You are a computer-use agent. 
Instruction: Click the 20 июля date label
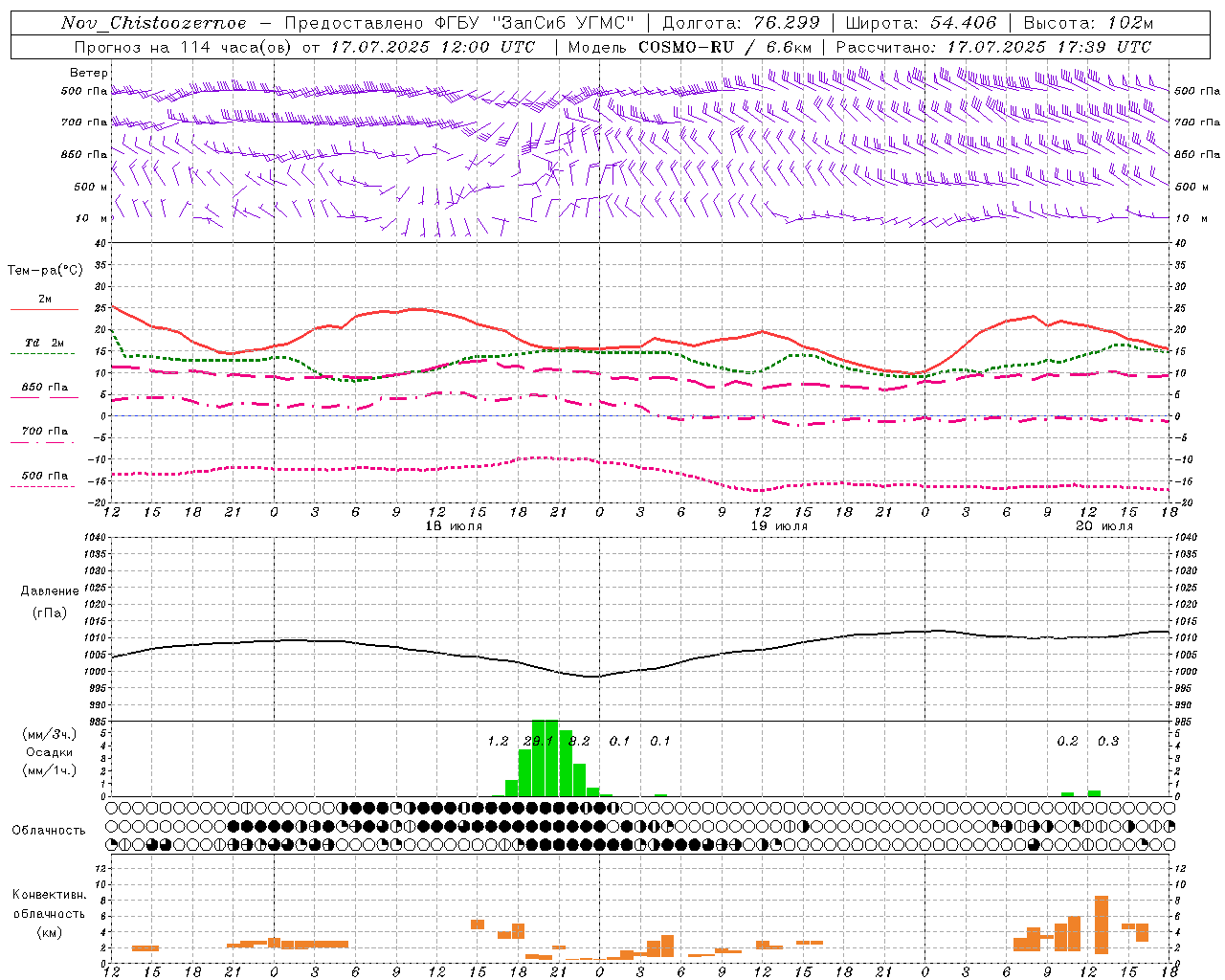tap(1105, 526)
